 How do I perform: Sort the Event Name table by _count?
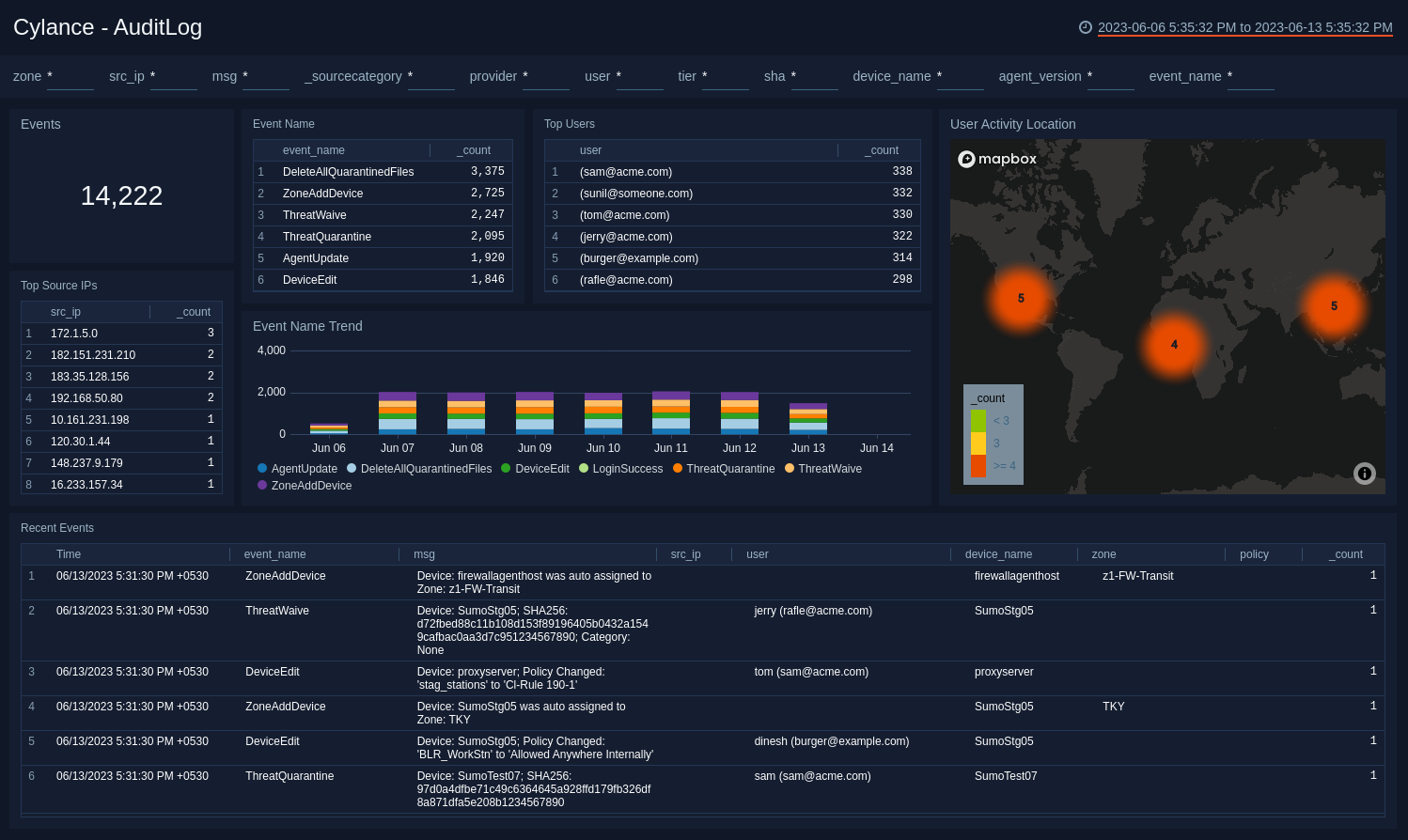coord(472,150)
